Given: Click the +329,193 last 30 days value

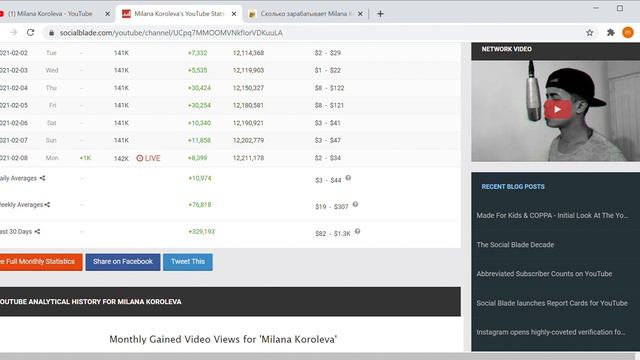Looking at the screenshot, I should pyautogui.click(x=201, y=231).
